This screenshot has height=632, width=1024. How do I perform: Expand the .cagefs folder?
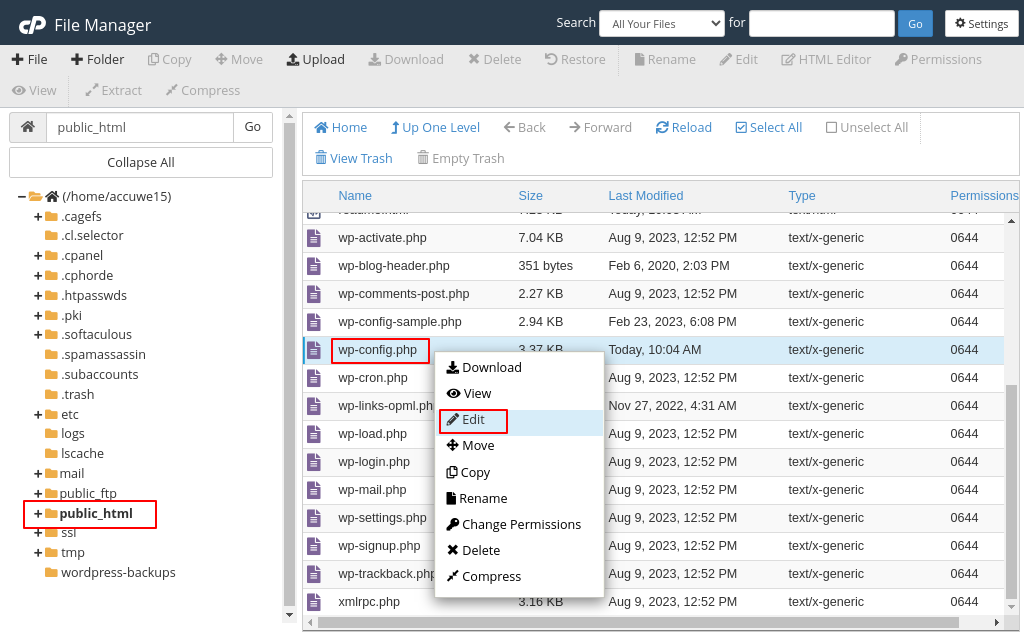pyautogui.click(x=38, y=216)
